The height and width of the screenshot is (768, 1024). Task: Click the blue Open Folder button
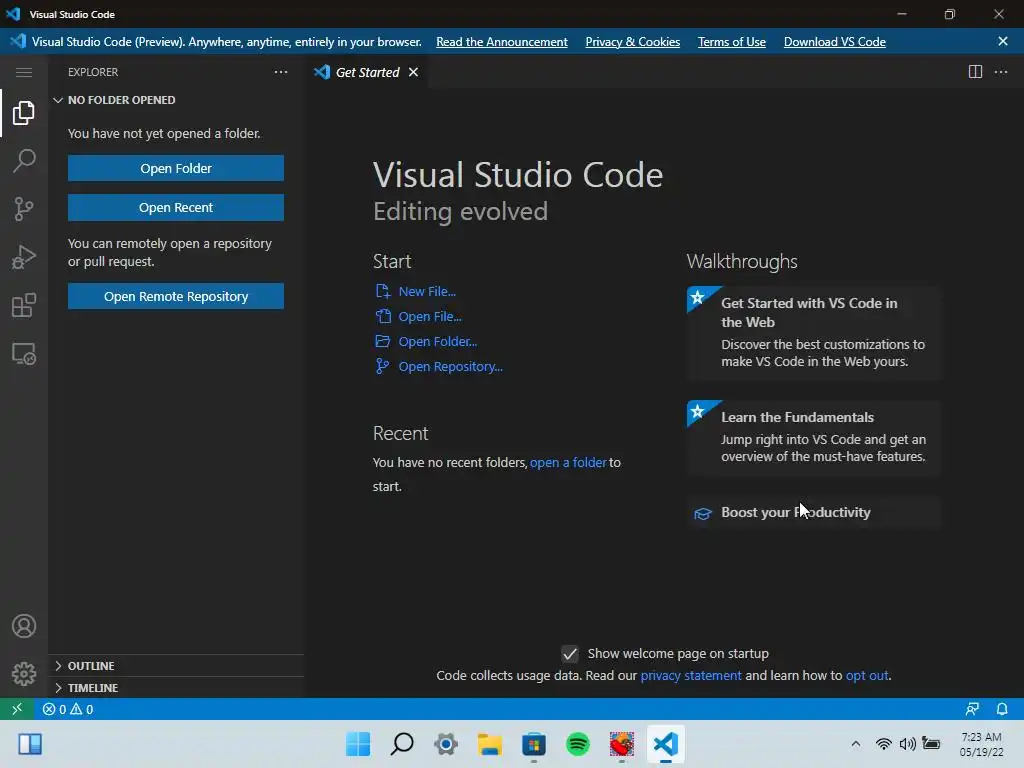tap(176, 168)
